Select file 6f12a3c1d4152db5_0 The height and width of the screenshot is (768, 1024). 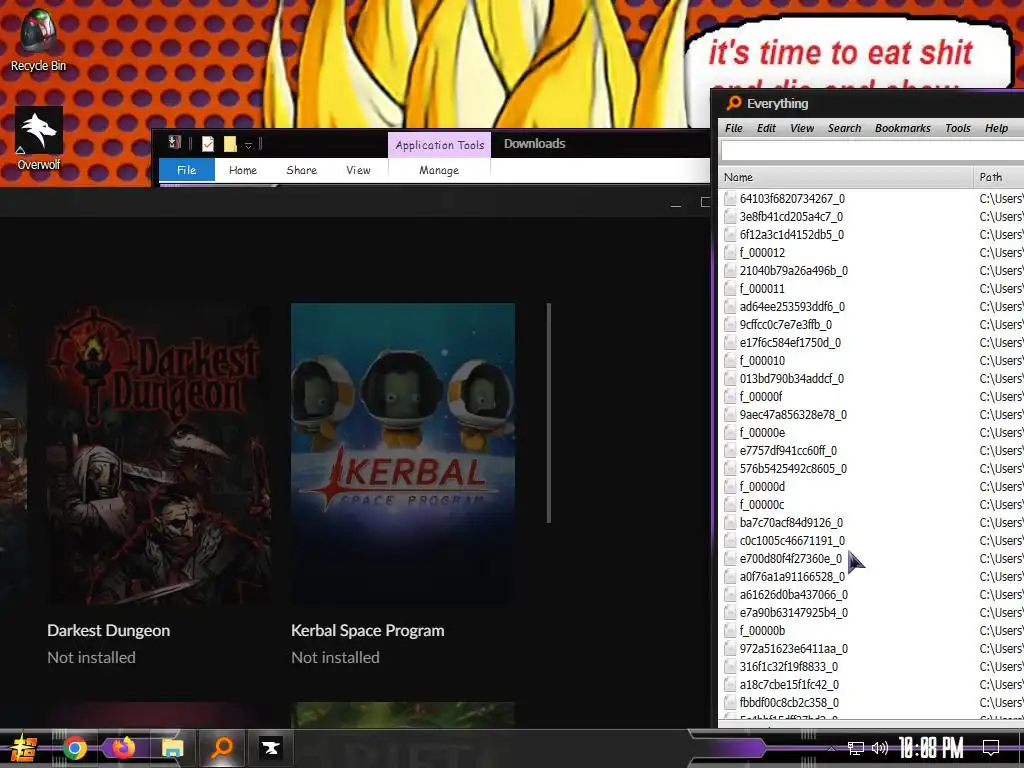(x=792, y=234)
